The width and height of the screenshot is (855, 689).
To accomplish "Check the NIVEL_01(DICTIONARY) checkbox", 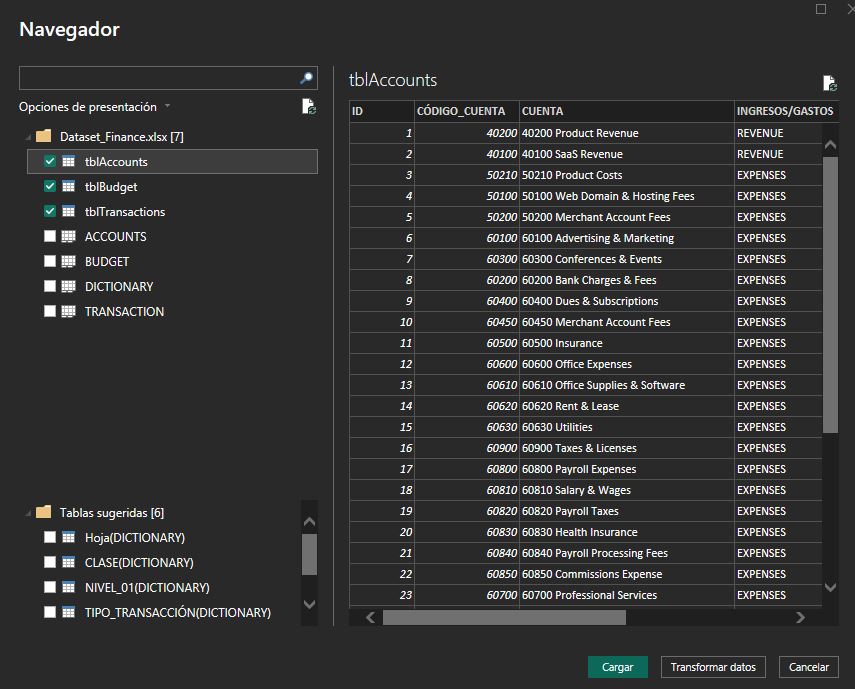I will point(50,588).
